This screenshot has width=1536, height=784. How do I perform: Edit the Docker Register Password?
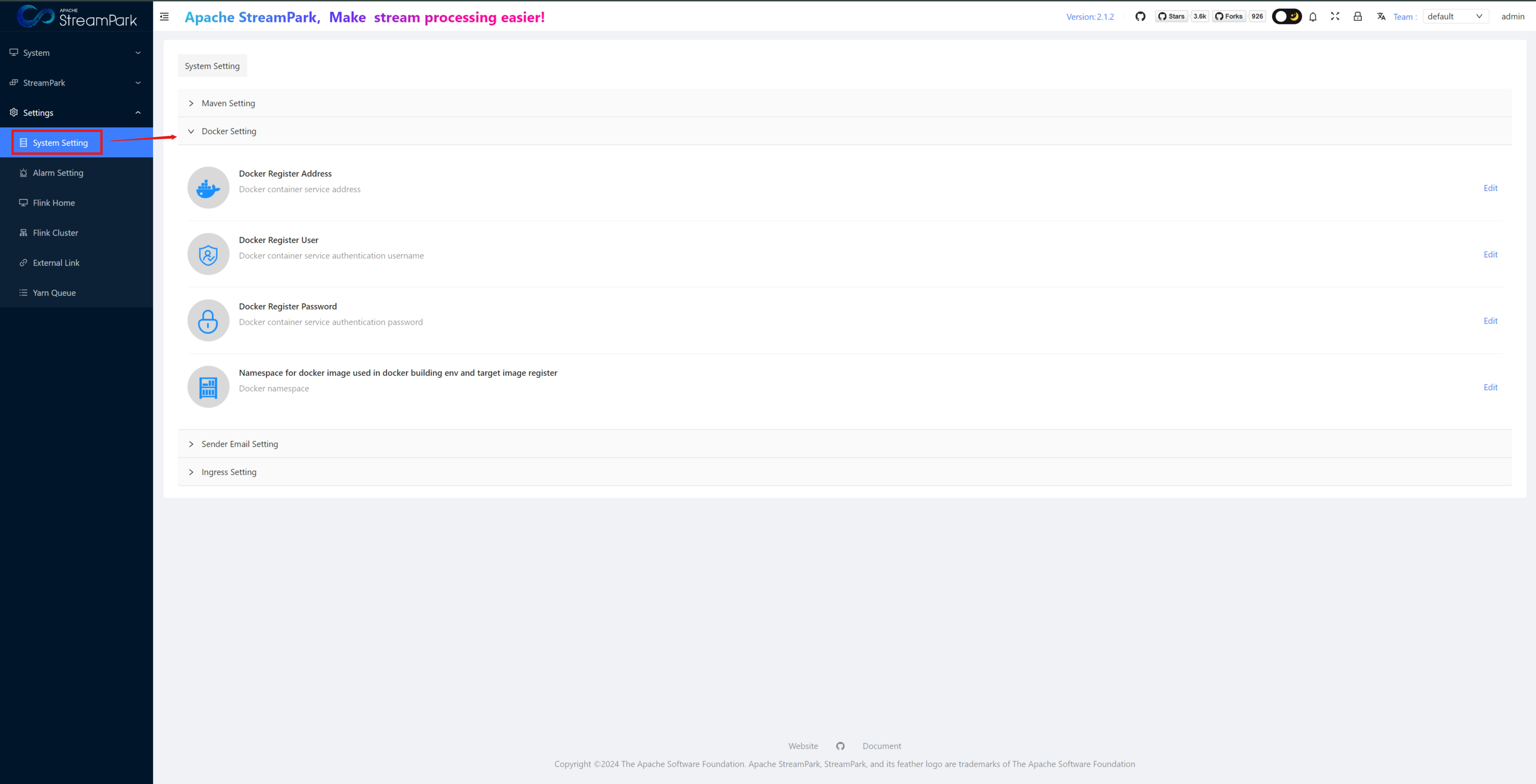pos(1490,321)
